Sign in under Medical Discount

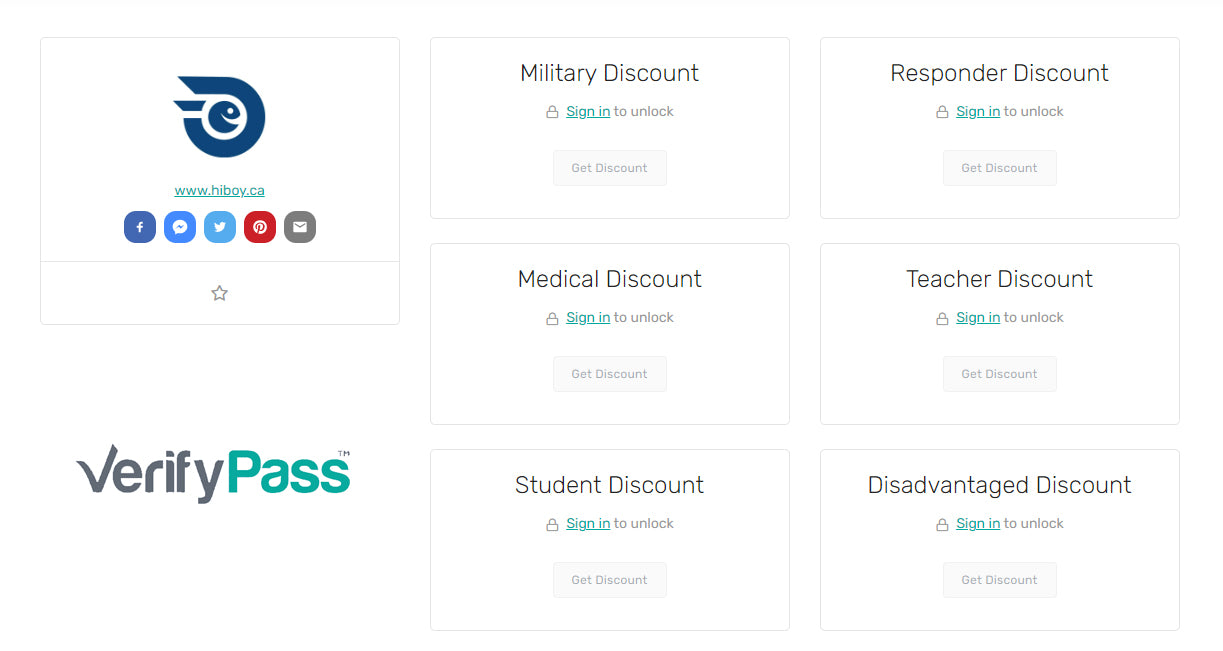click(x=588, y=318)
